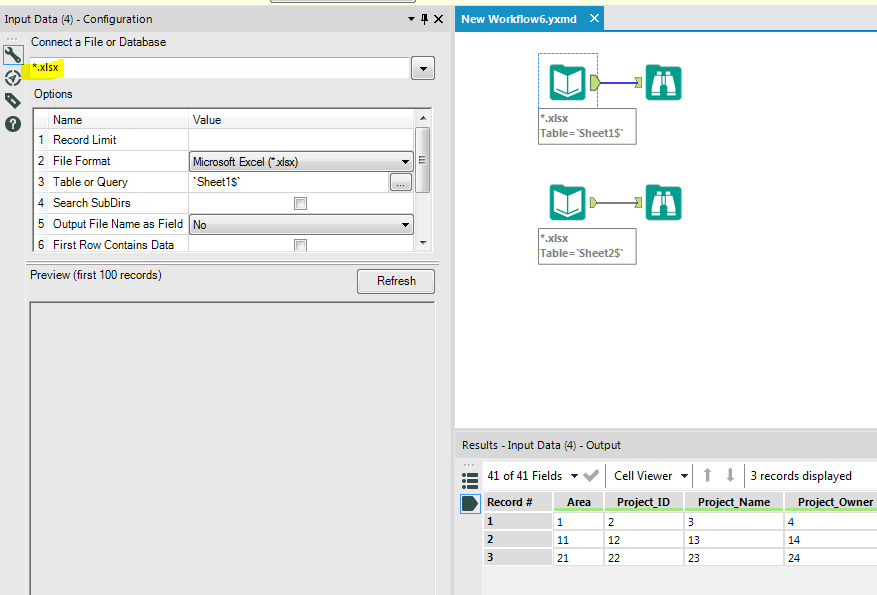Enable the Search SubDirs checkbox
877x595 pixels.
[300, 204]
